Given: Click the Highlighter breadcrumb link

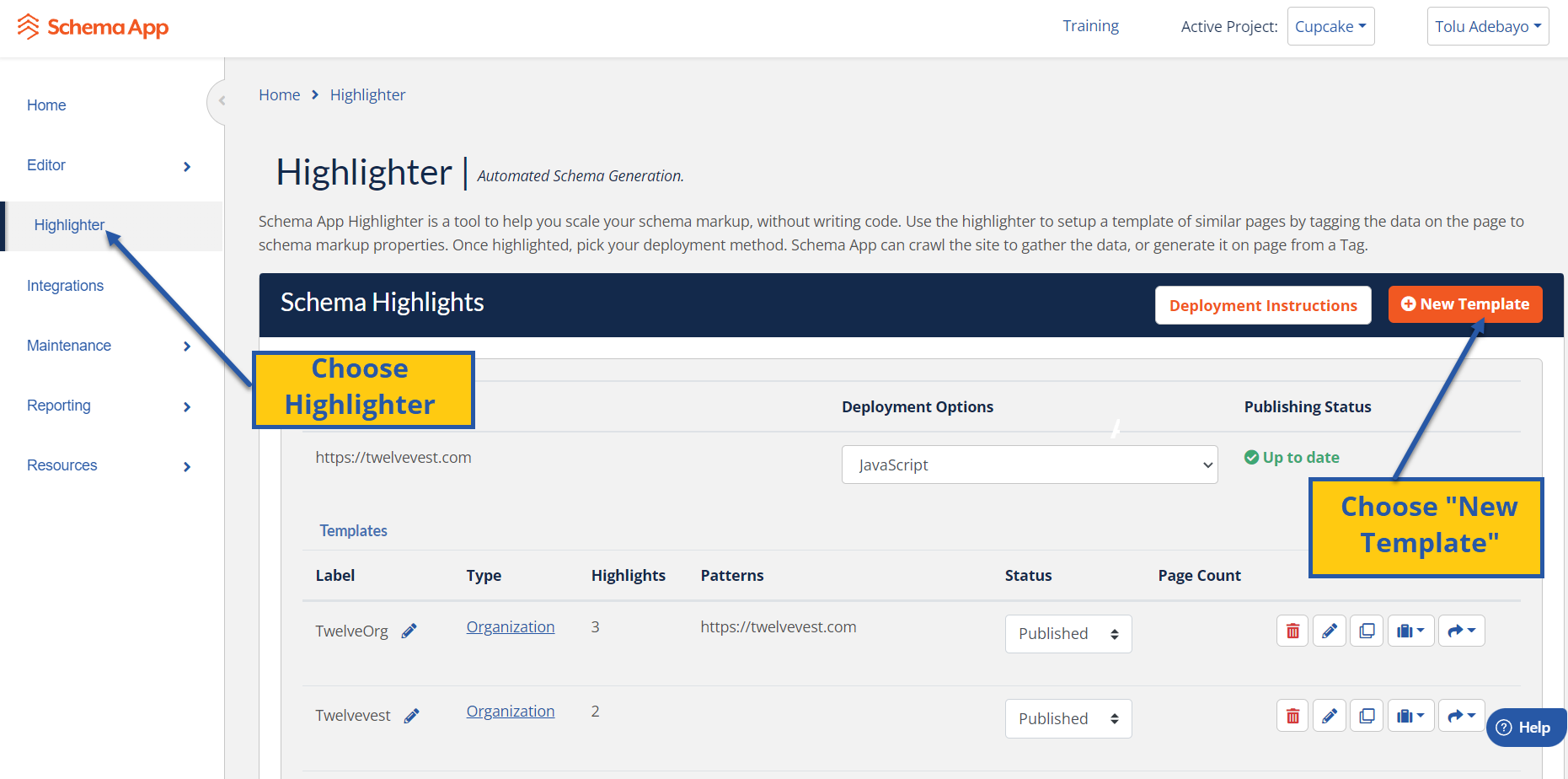Looking at the screenshot, I should 367,94.
